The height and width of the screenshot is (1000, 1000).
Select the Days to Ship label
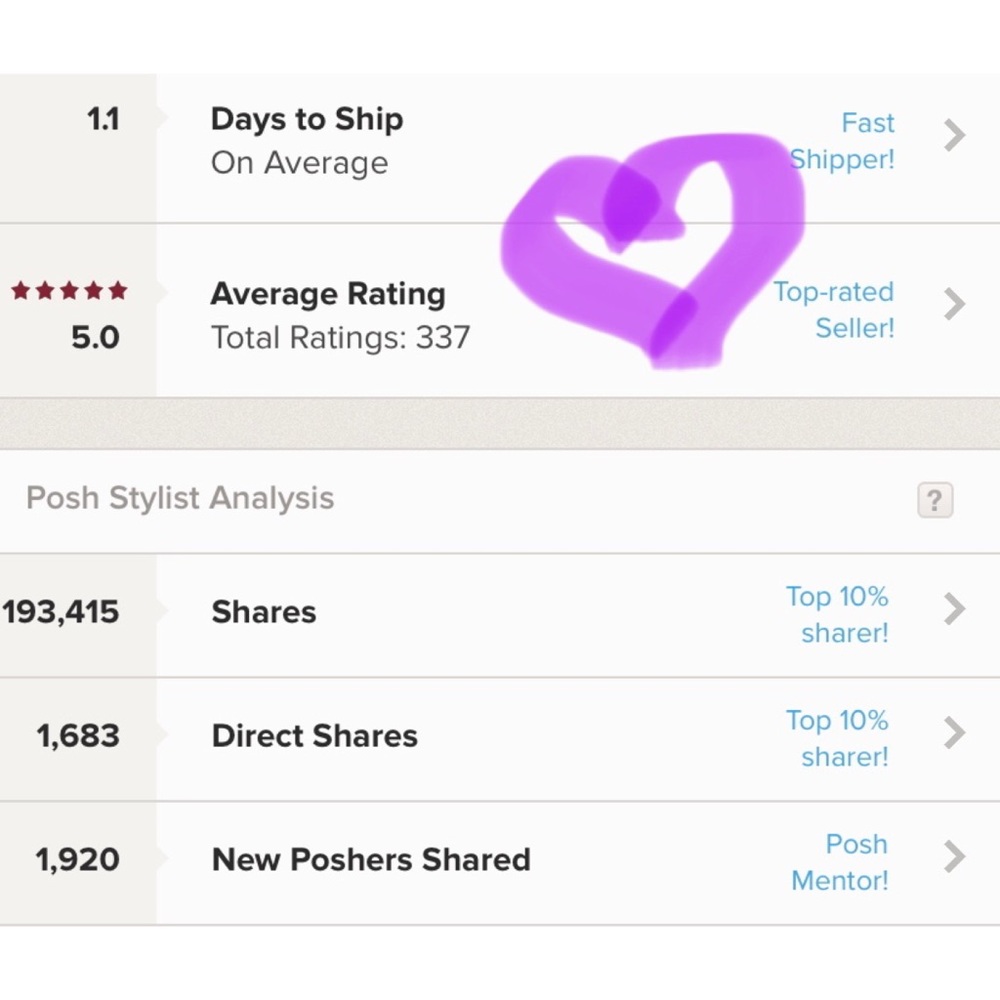coord(307,119)
